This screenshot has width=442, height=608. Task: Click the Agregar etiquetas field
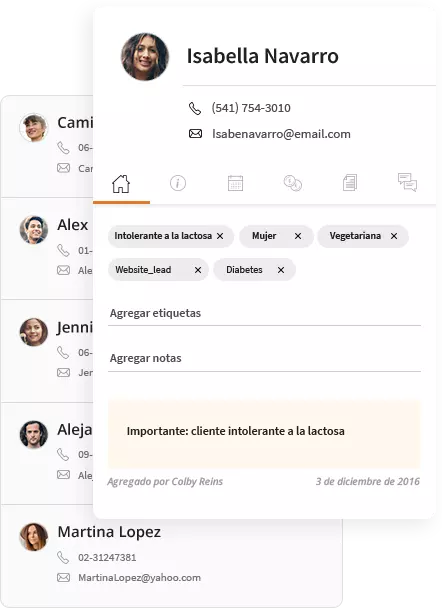pyautogui.click(x=264, y=314)
